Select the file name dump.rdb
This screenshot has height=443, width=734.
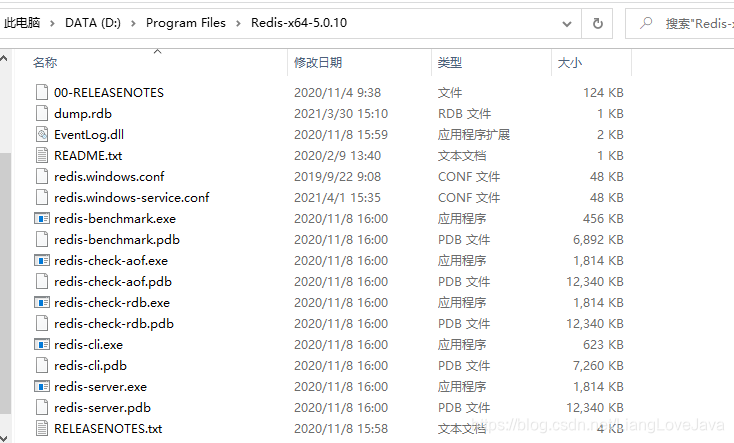83,113
